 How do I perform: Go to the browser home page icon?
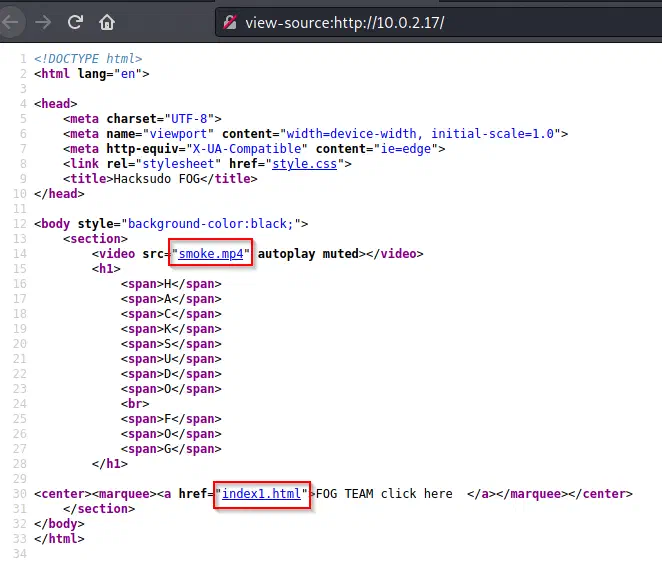click(x=107, y=22)
